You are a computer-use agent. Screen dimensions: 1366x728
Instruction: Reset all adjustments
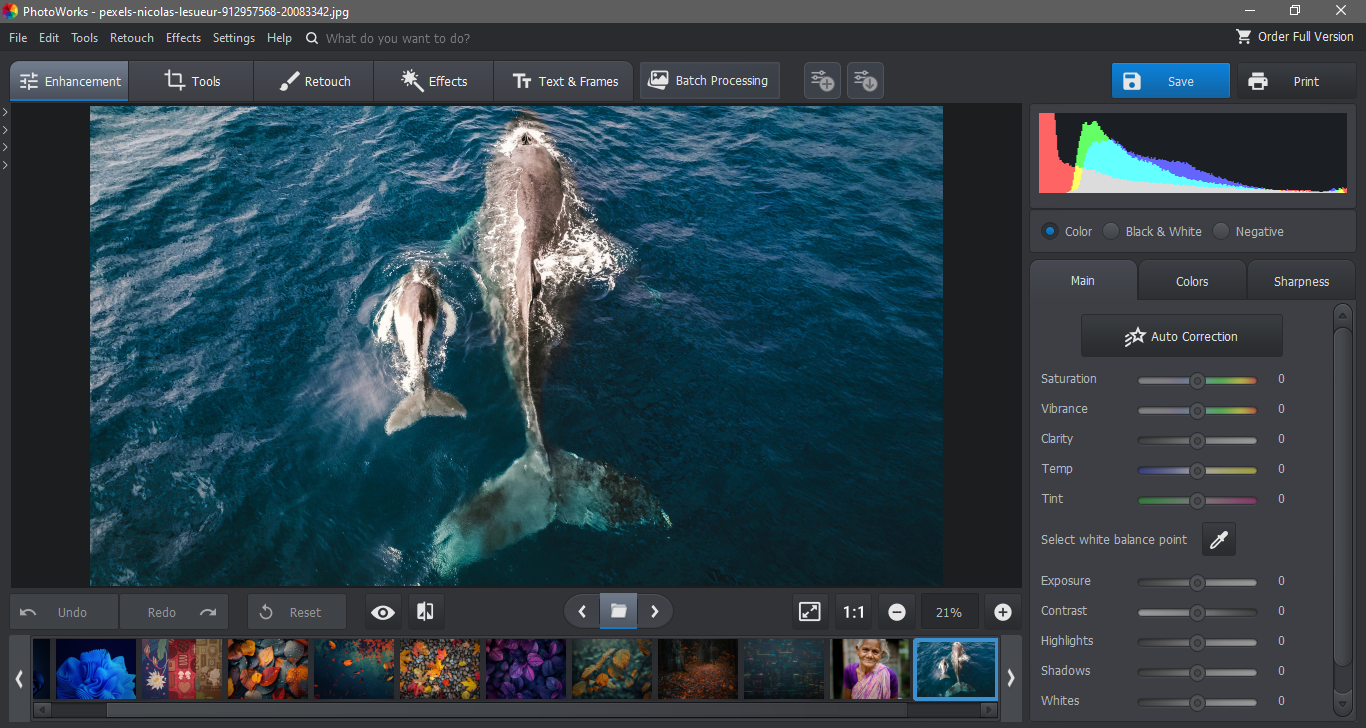click(x=297, y=612)
